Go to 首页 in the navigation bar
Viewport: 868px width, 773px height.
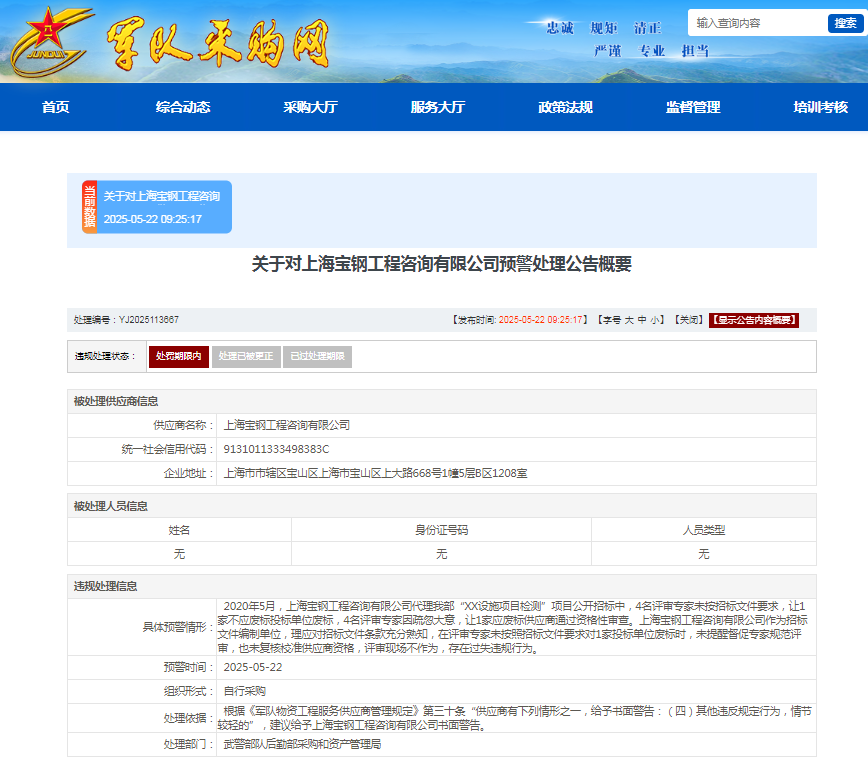pyautogui.click(x=55, y=107)
